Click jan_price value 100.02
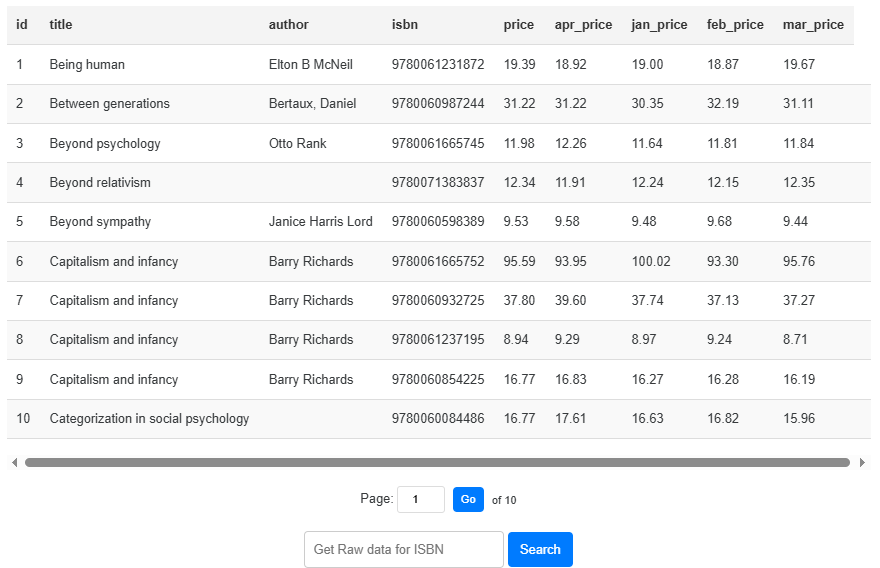Viewport: 880px width, 568px height. 651,262
